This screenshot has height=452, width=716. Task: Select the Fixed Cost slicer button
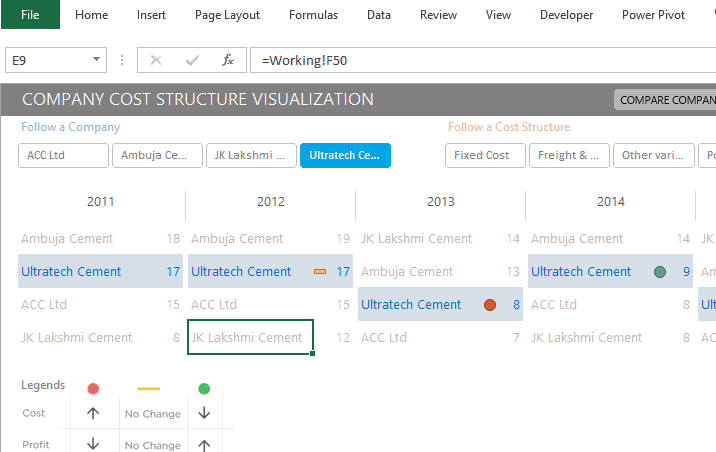tap(485, 155)
